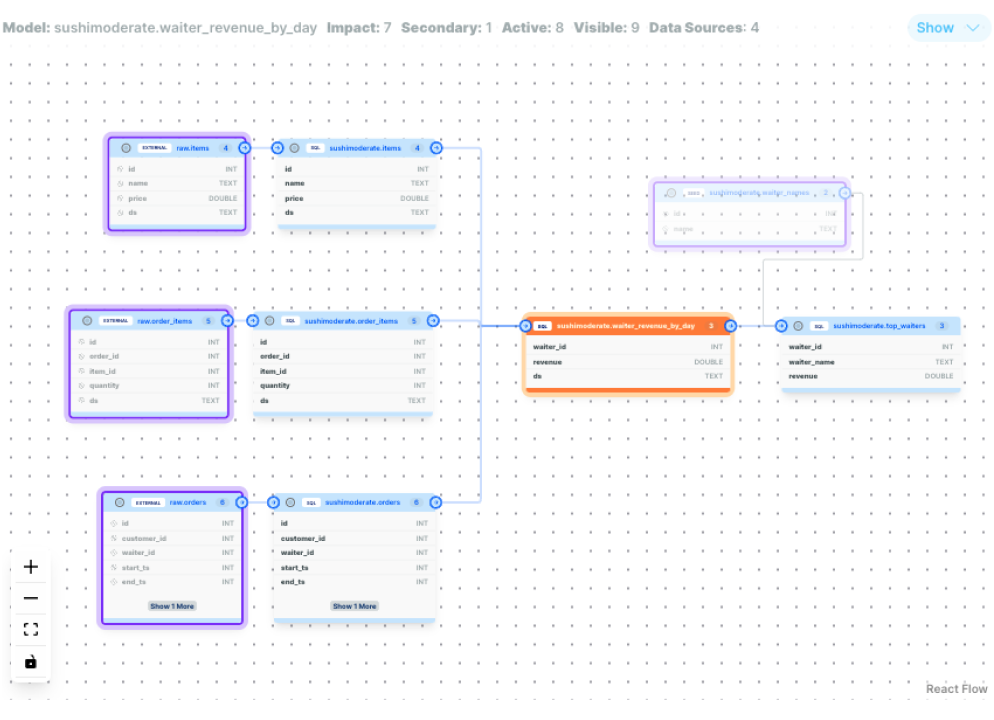Select the order_id column in raw.order_items
This screenshot has width=994, height=720.
149,356
